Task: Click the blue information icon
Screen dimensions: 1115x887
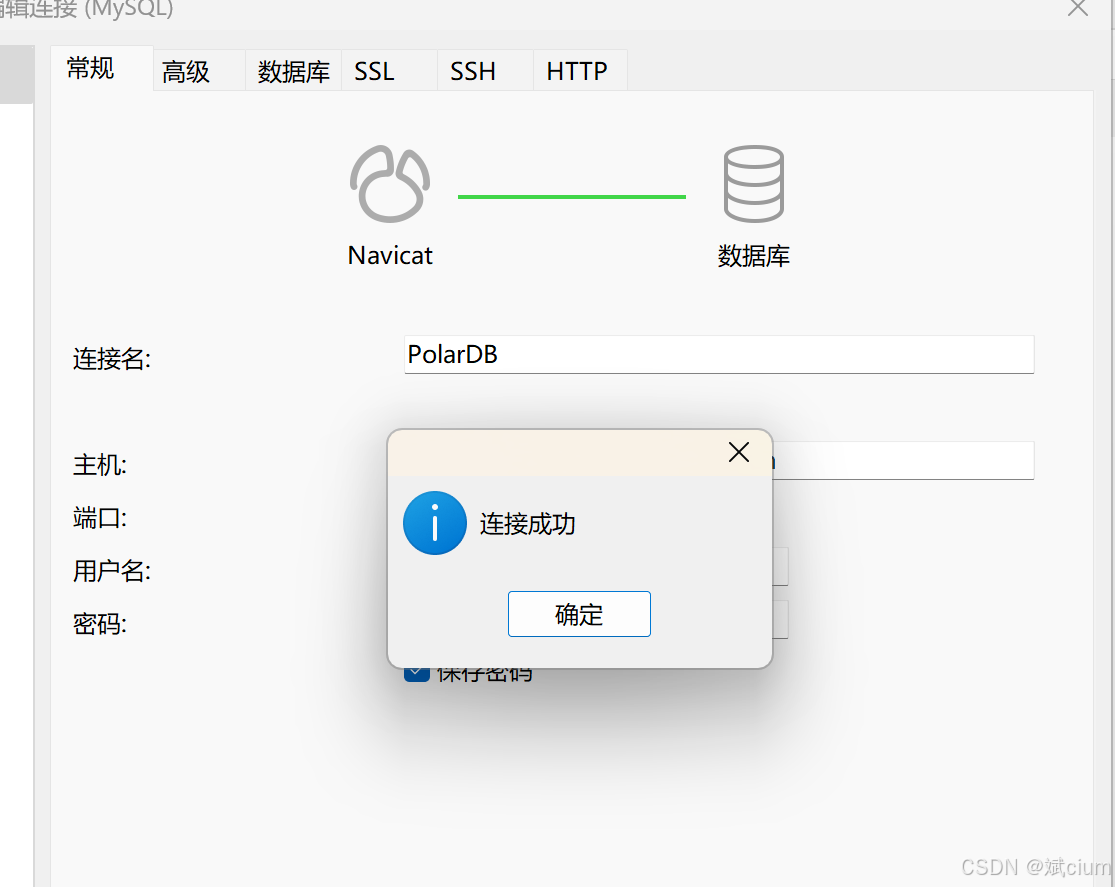Action: click(434, 523)
